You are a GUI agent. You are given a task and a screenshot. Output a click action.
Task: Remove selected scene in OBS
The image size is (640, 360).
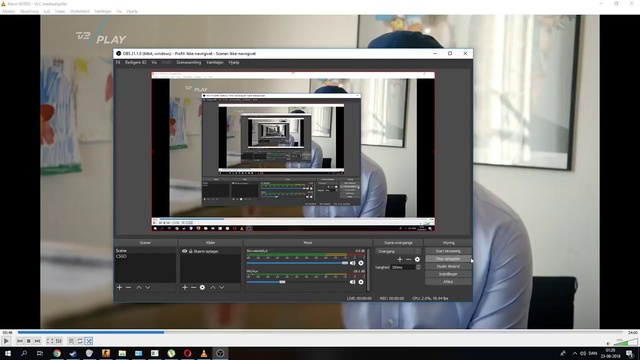pyautogui.click(x=129, y=287)
